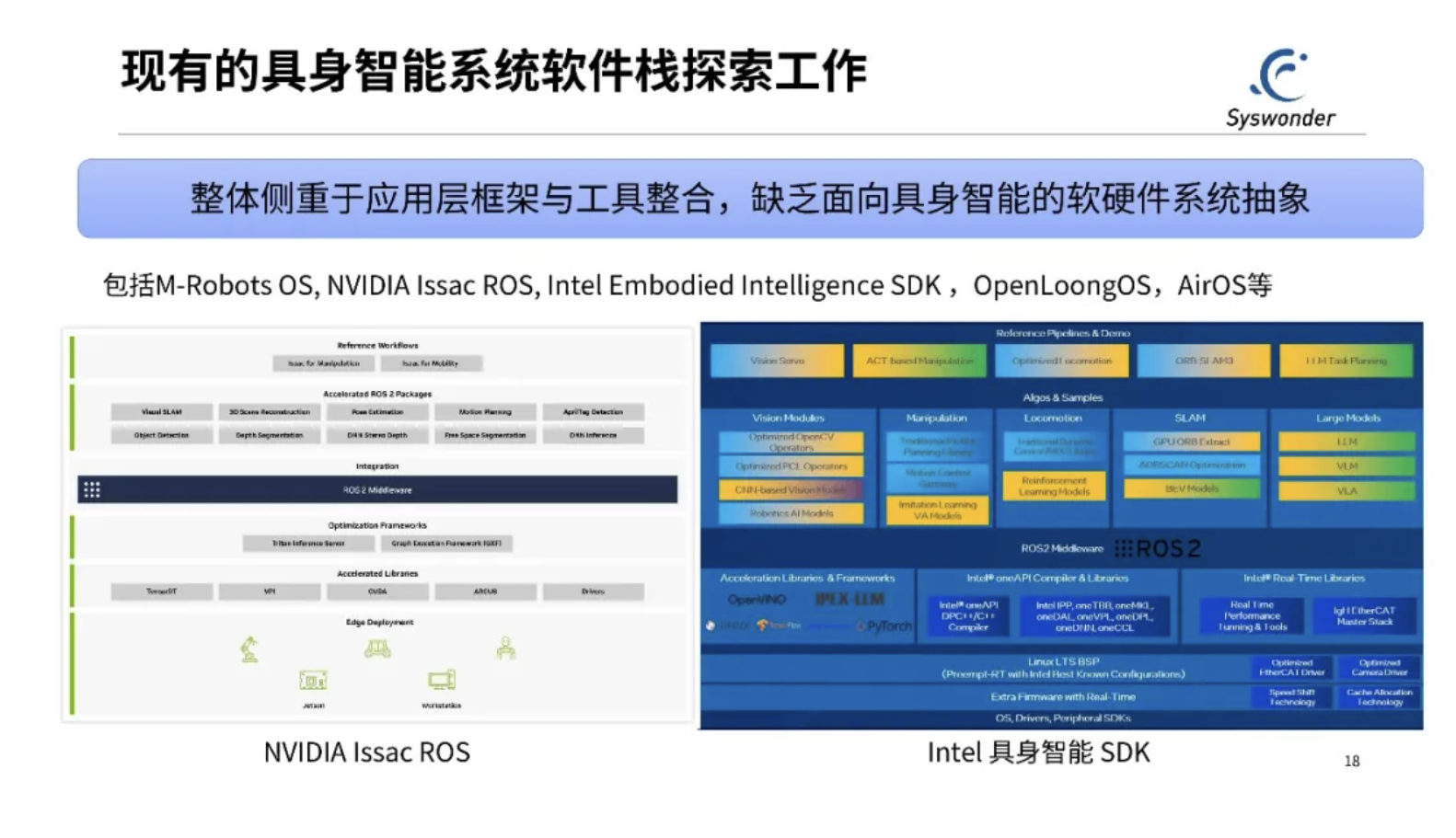The width and height of the screenshot is (1456, 838).
Task: Click the Vision Servo box
Action: coord(777,361)
